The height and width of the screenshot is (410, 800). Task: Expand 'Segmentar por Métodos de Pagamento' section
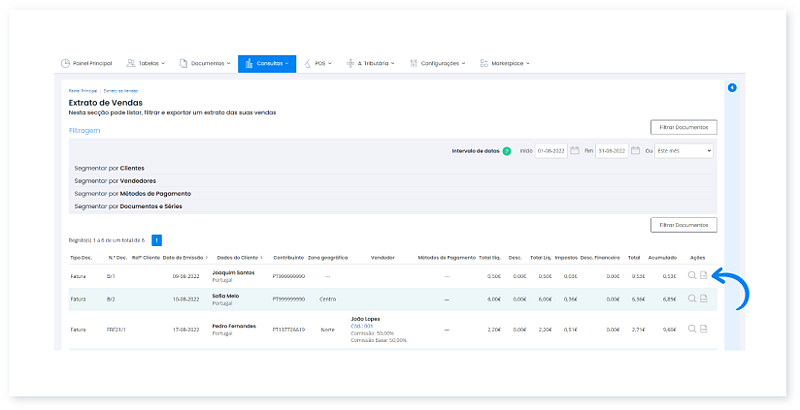(132, 193)
